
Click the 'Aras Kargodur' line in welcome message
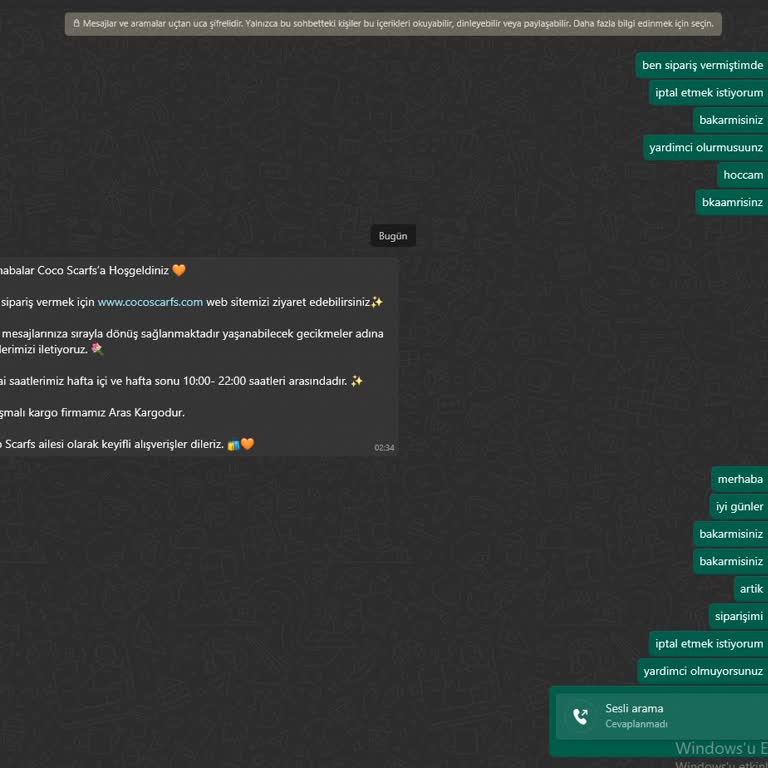coord(93,412)
